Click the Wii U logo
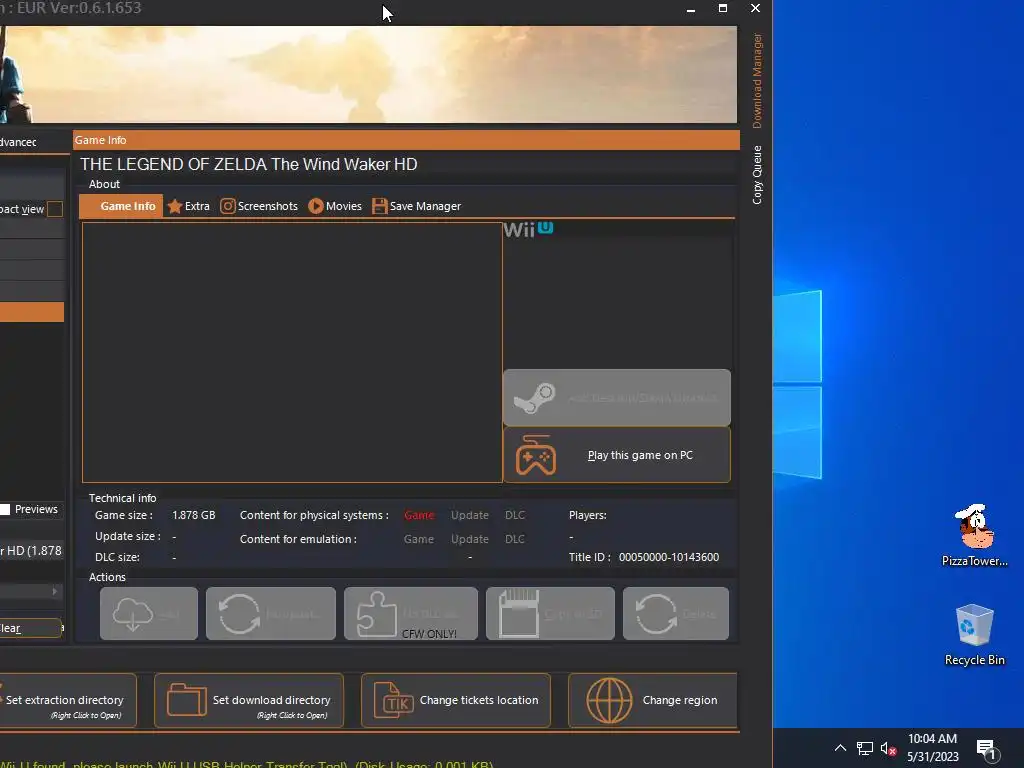This screenshot has width=1024, height=768. coord(528,229)
